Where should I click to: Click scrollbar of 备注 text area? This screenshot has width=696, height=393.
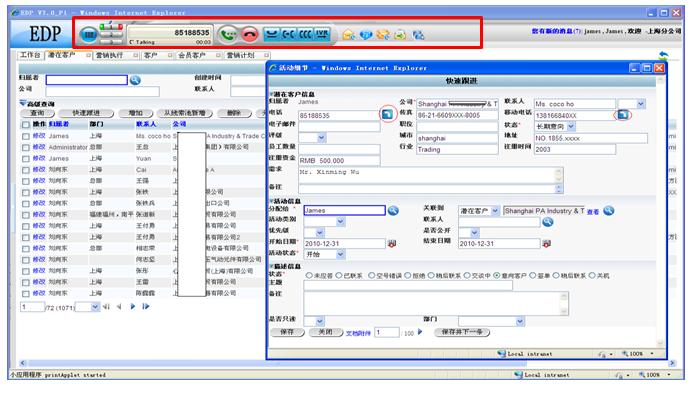(x=564, y=303)
